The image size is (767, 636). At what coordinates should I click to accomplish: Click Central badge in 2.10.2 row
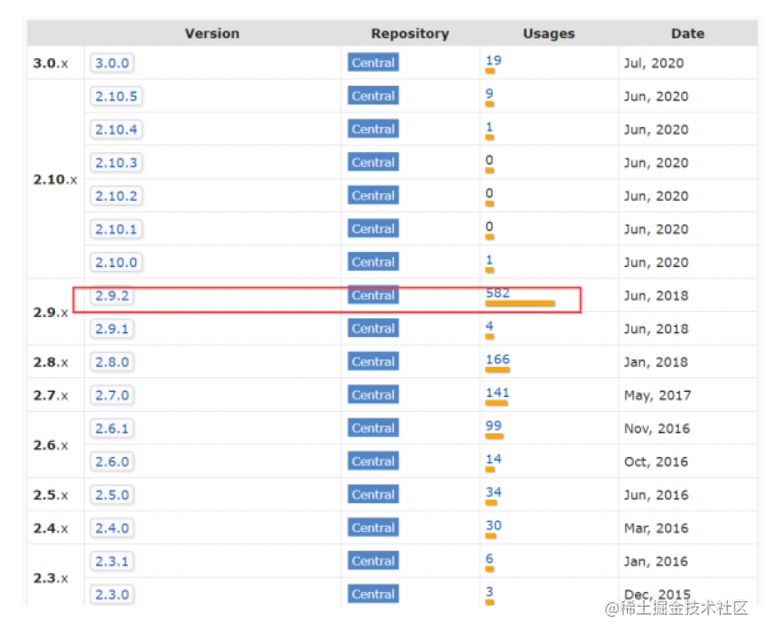click(x=373, y=196)
